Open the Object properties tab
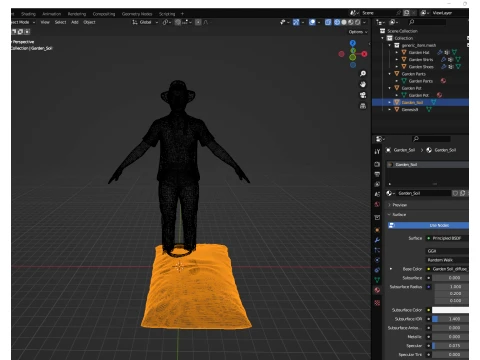Screen dimensions: 480x360 pyautogui.click(x=377, y=230)
